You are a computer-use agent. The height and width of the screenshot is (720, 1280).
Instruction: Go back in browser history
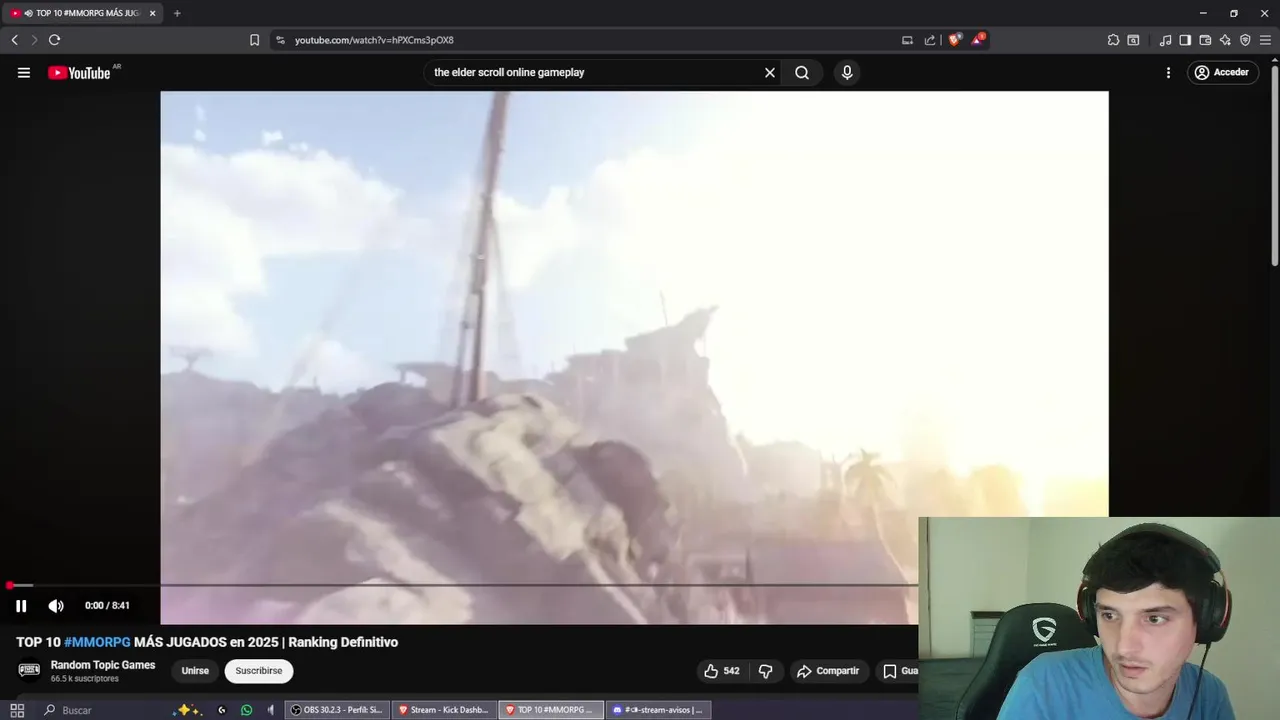(14, 40)
